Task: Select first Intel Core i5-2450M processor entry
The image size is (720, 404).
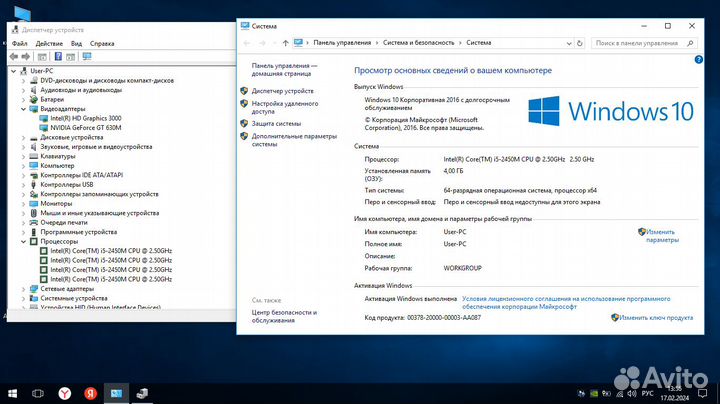Action: (x=111, y=251)
